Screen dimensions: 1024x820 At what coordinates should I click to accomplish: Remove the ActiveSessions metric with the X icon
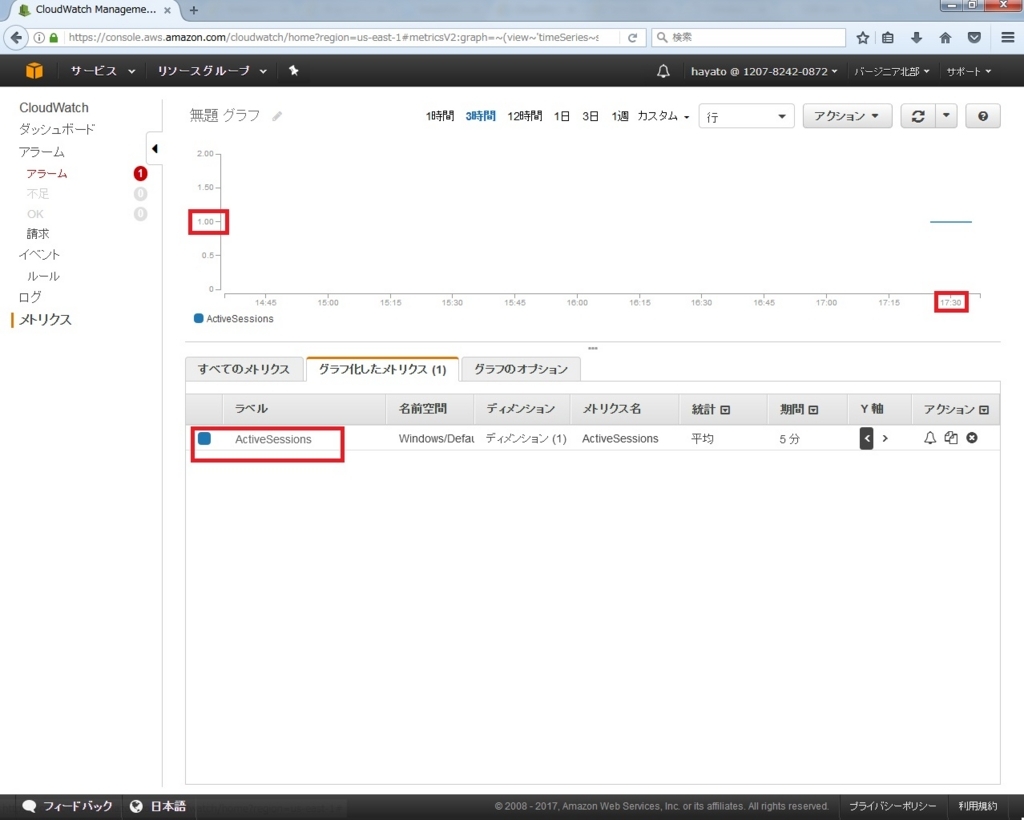tap(972, 438)
